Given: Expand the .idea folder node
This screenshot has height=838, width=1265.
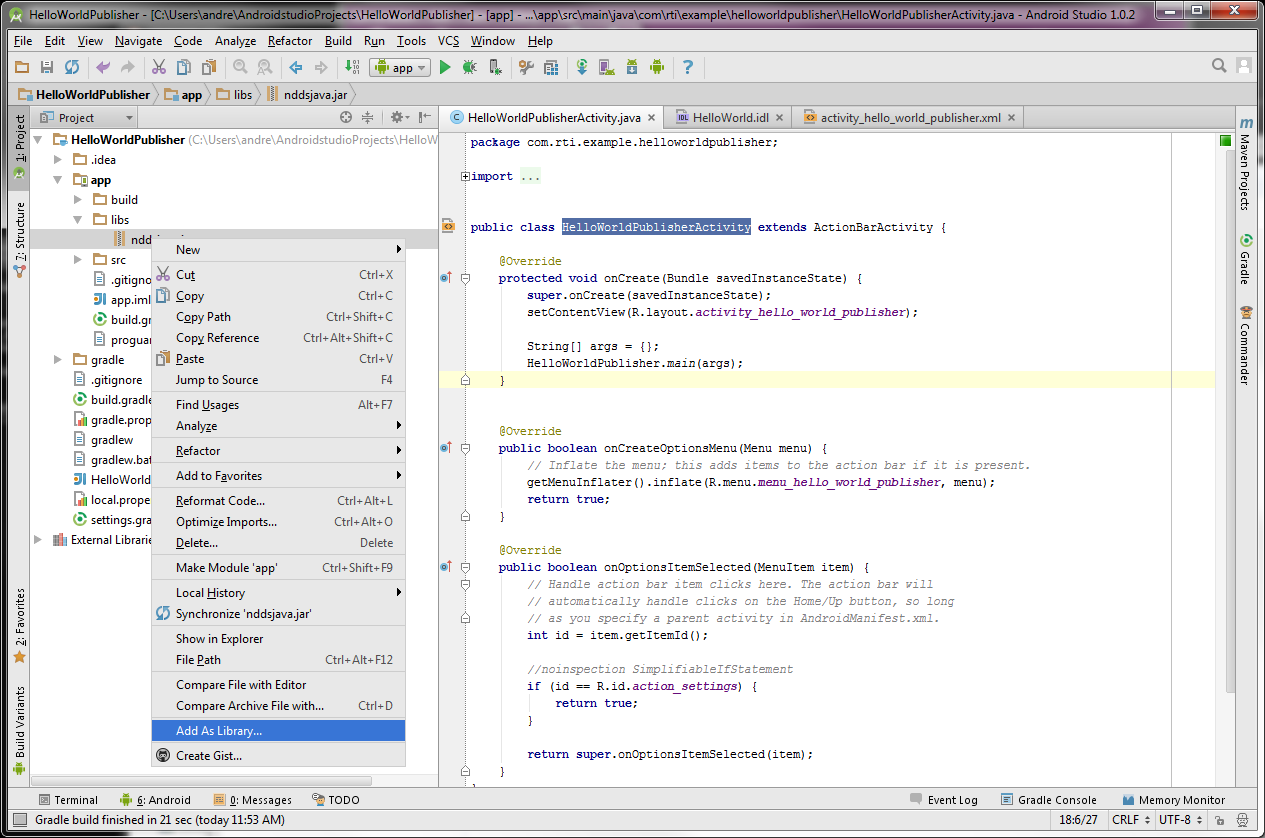Looking at the screenshot, I should click(x=58, y=160).
